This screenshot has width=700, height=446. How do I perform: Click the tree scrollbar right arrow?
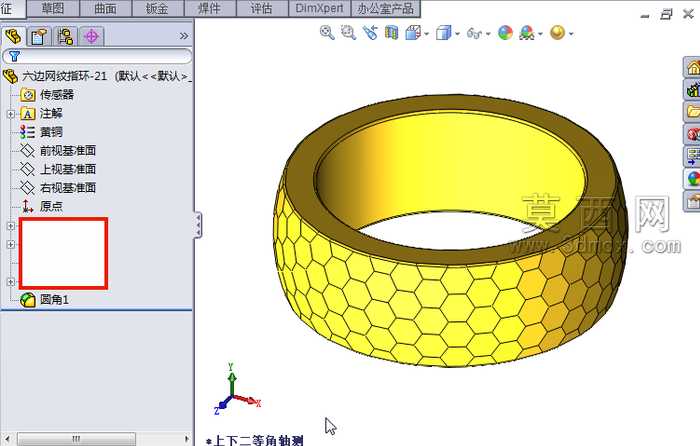(187, 439)
